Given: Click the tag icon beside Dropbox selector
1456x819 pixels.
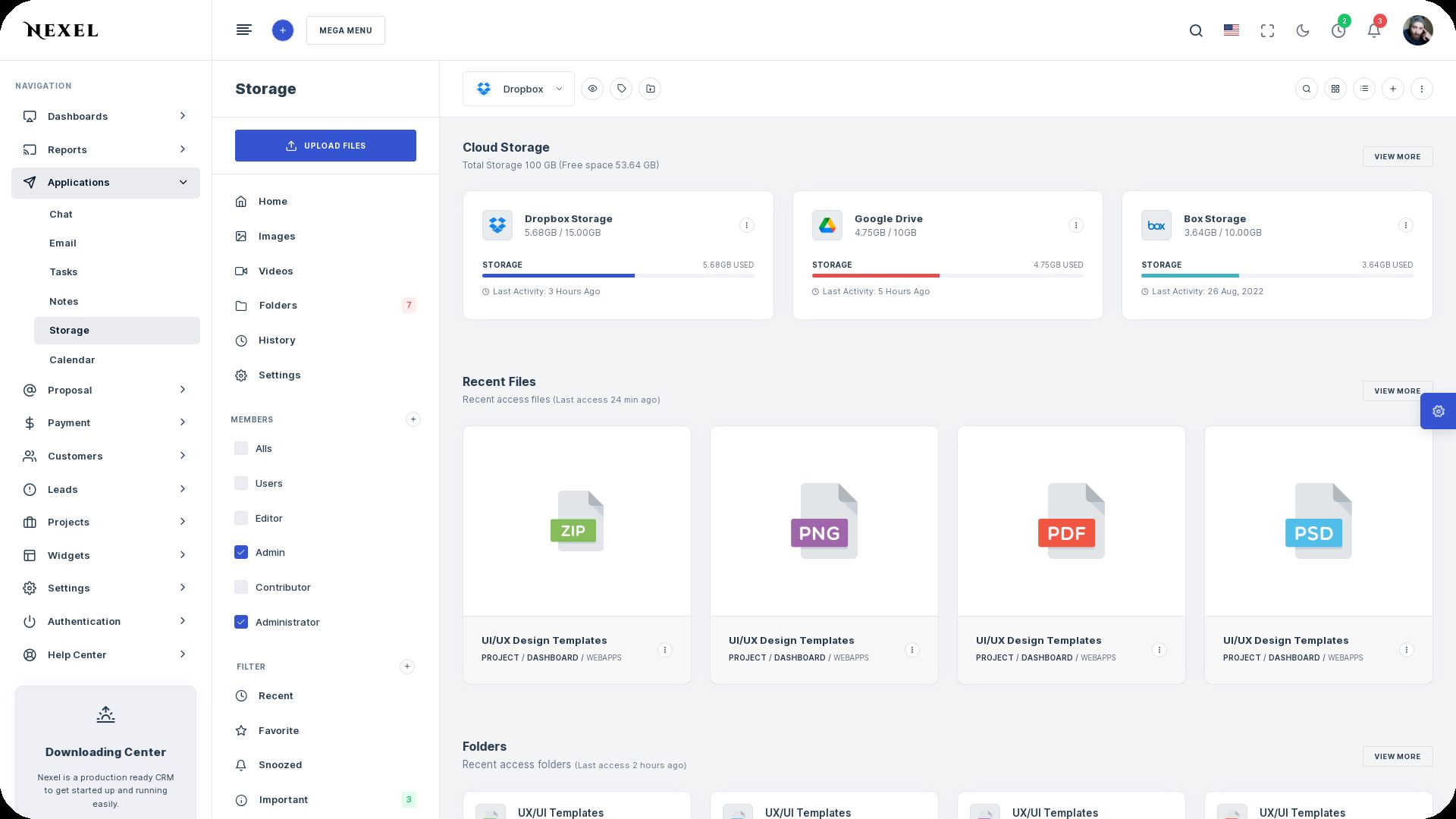Looking at the screenshot, I should [621, 89].
